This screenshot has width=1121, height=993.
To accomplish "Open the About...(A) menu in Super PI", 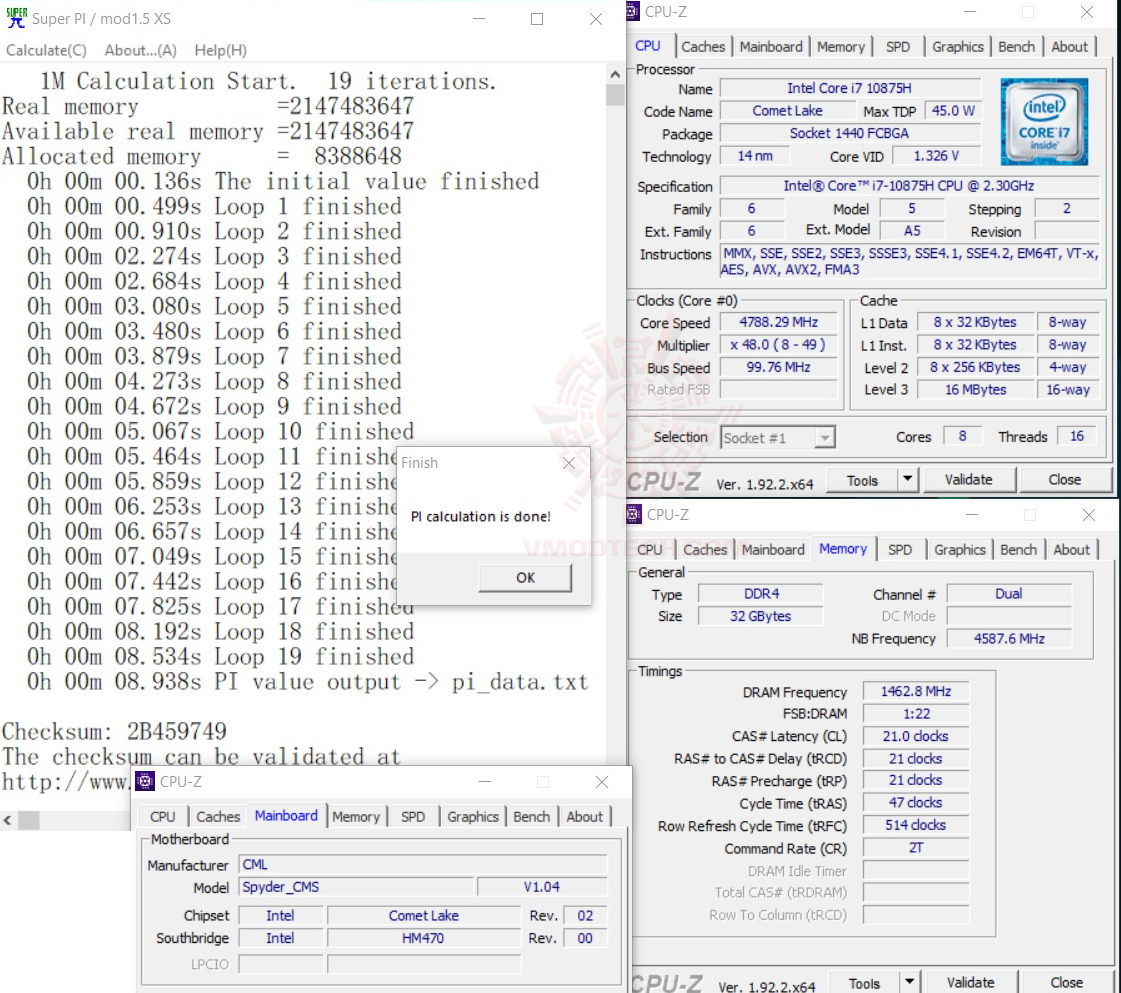I will point(140,50).
